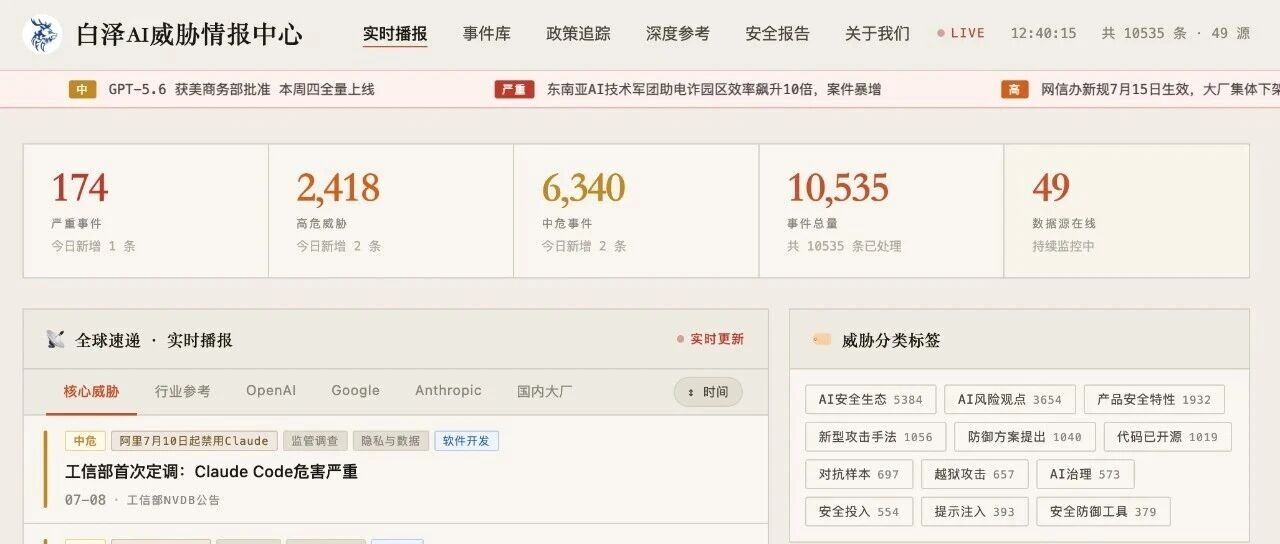This screenshot has height=544, width=1280.
Task: Filter by 产品安全特性 1932 tag
Action: click(x=1153, y=399)
